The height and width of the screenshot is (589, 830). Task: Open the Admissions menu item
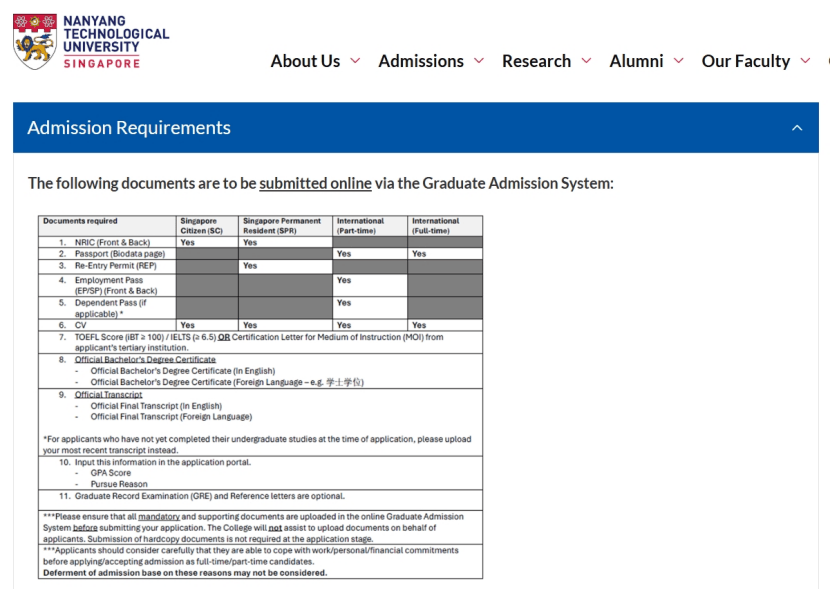[421, 61]
